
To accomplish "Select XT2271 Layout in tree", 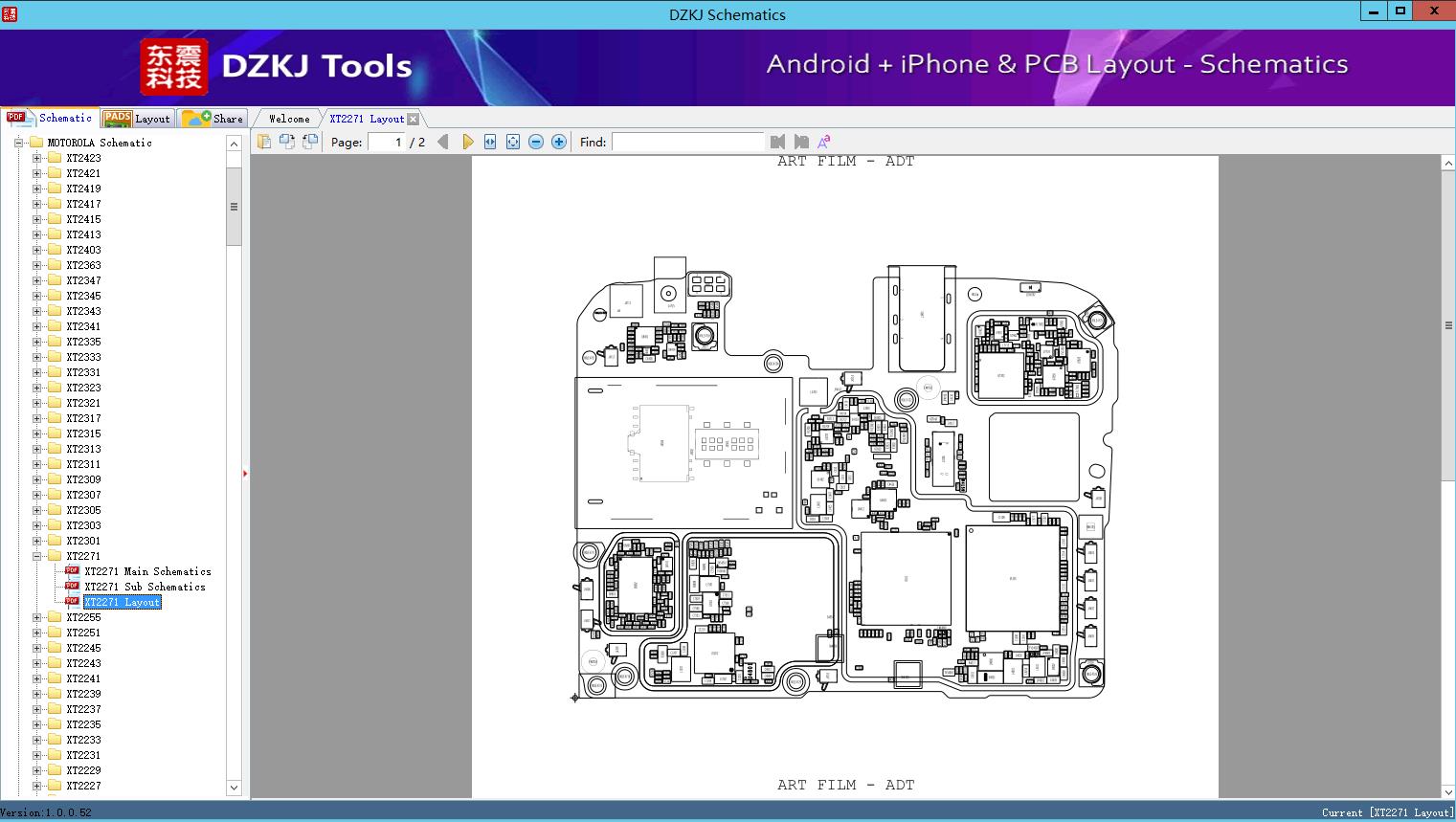I will [x=122, y=602].
